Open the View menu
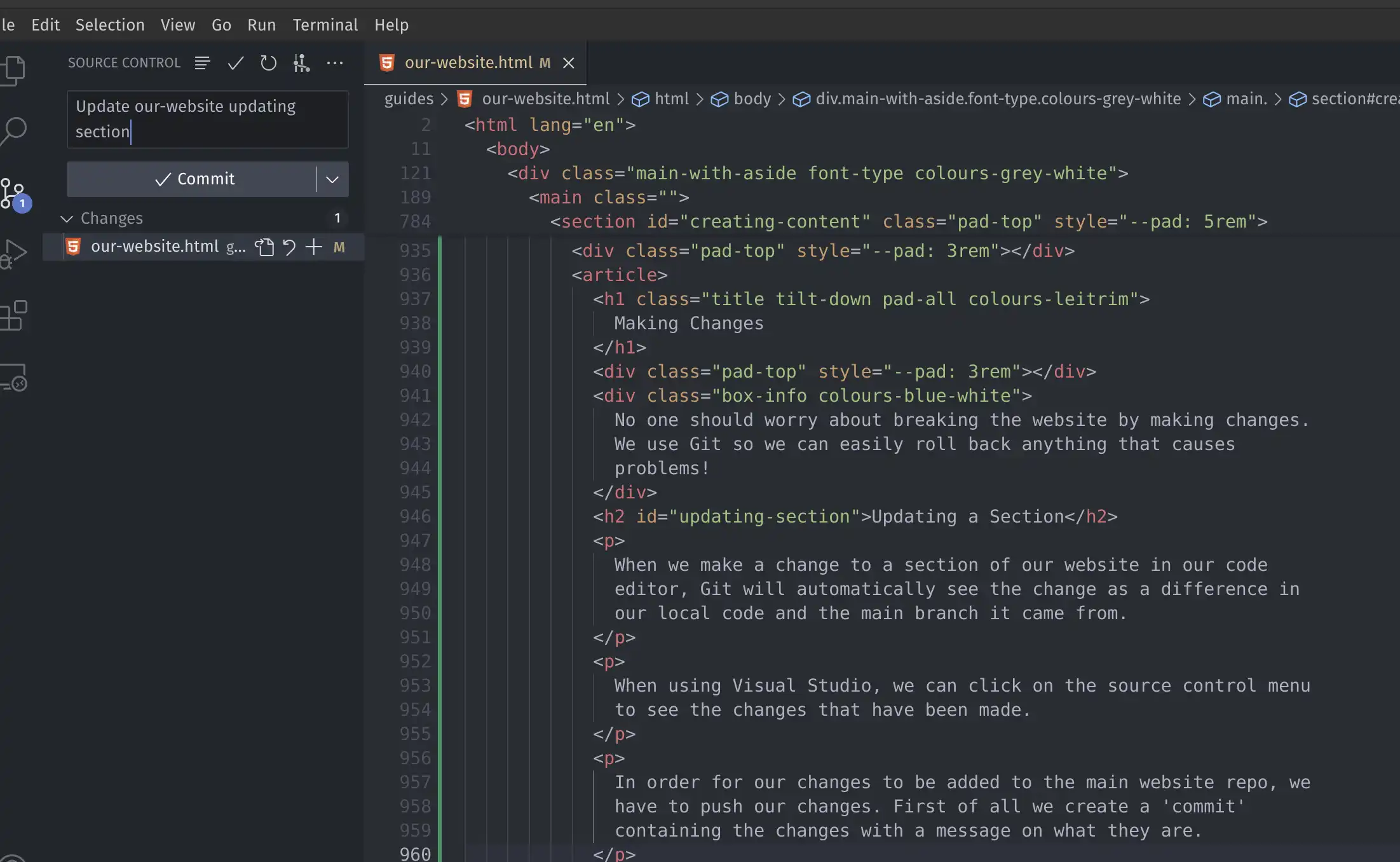Viewport: 1400px width, 862px height. pyautogui.click(x=178, y=25)
